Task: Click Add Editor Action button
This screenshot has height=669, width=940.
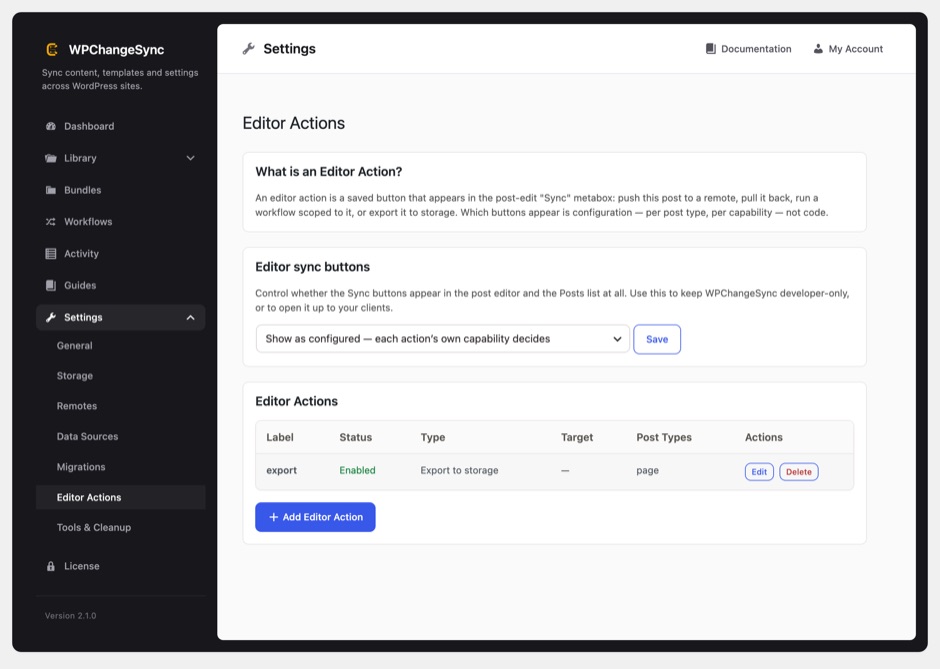Action: (315, 517)
